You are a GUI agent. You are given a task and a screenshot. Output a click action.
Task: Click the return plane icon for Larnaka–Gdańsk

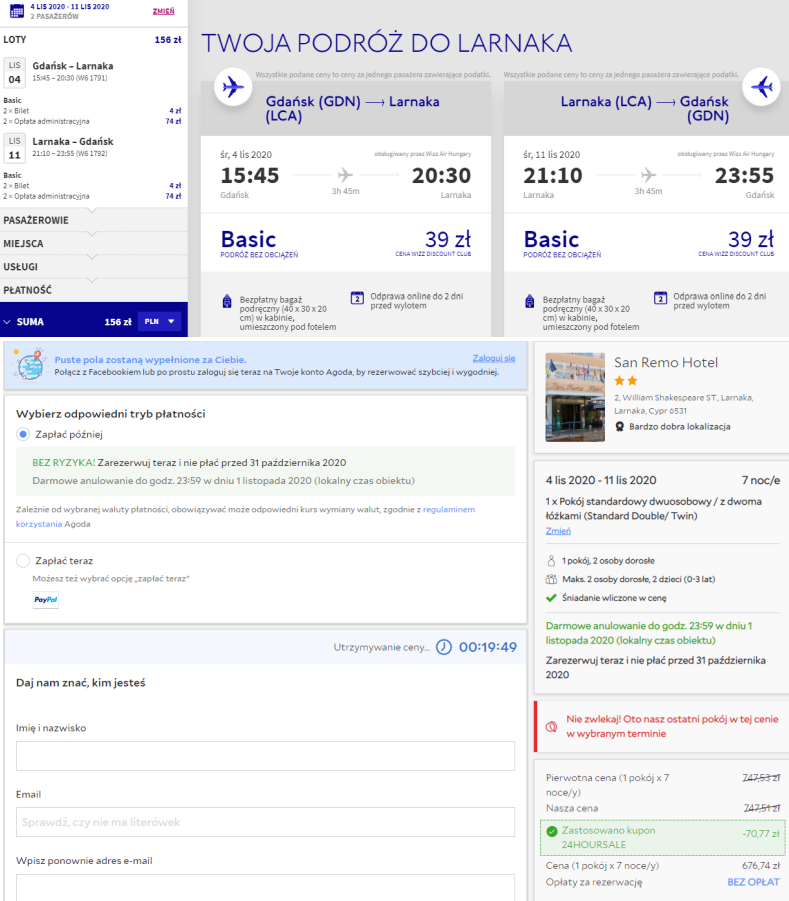tap(761, 87)
